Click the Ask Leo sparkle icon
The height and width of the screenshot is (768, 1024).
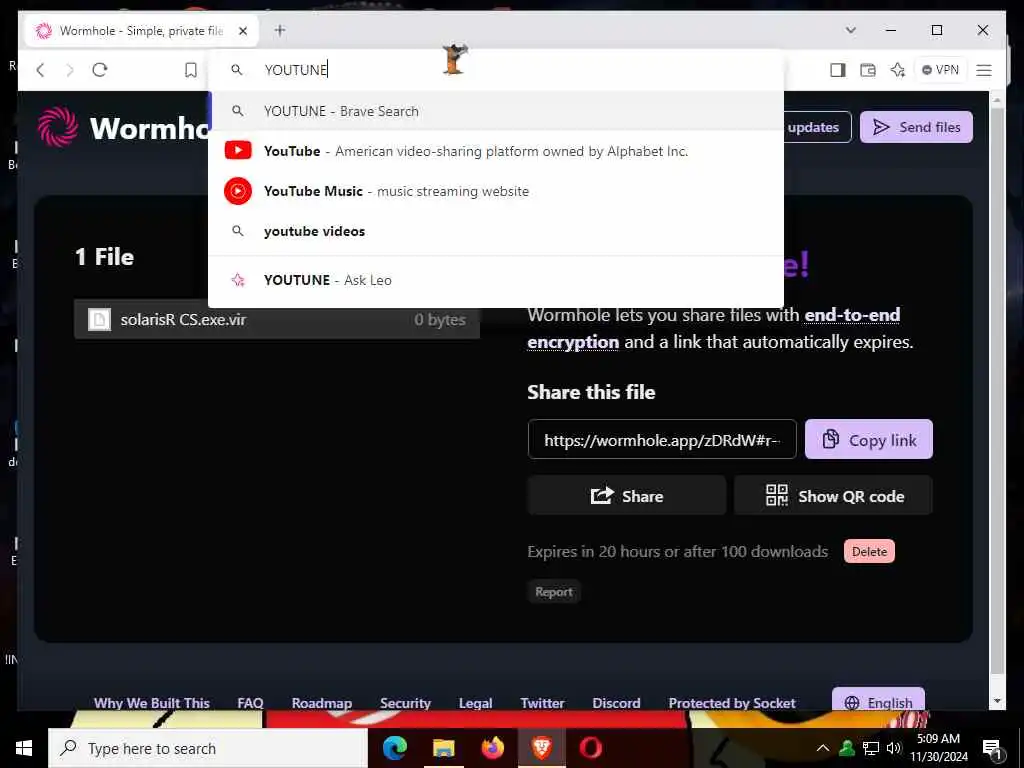click(238, 280)
